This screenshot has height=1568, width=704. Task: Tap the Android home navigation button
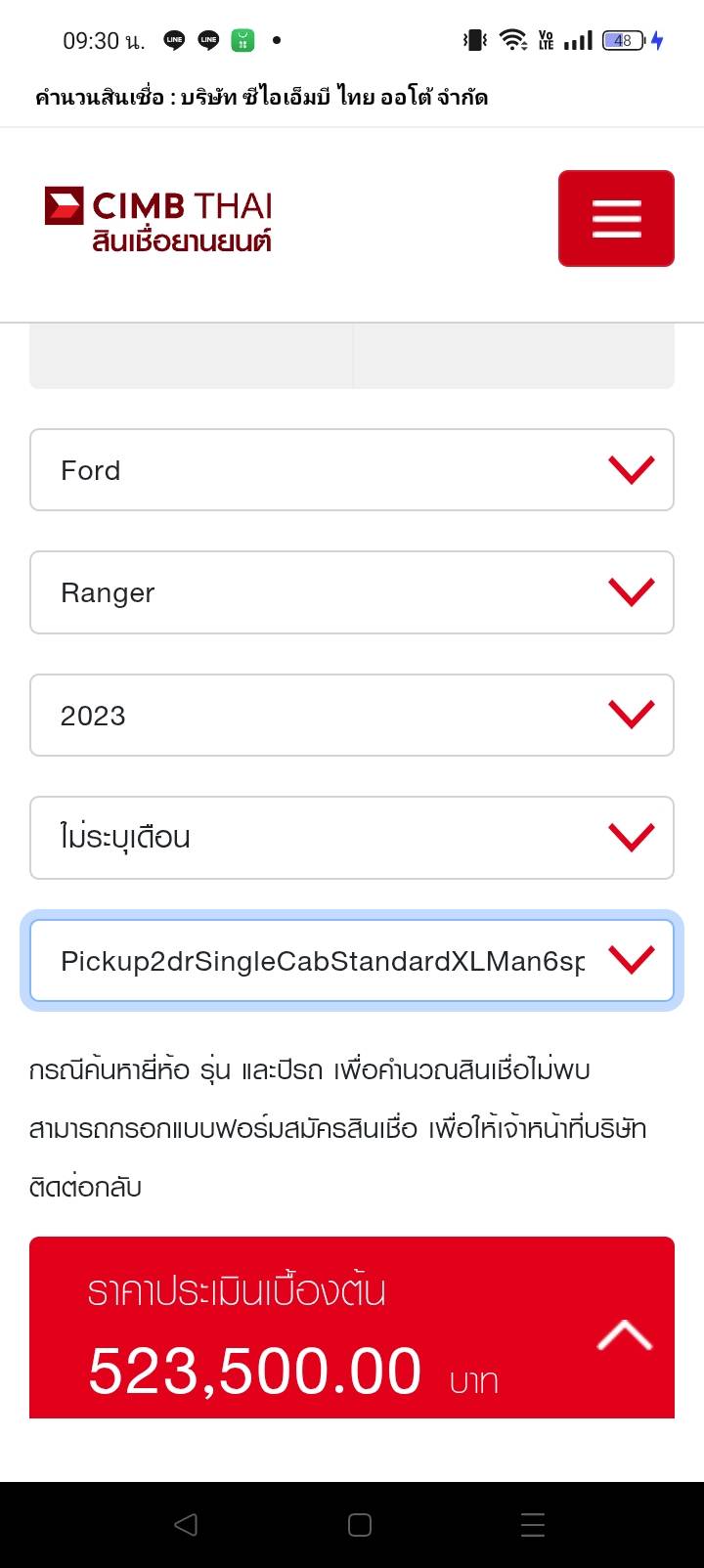[x=360, y=1524]
